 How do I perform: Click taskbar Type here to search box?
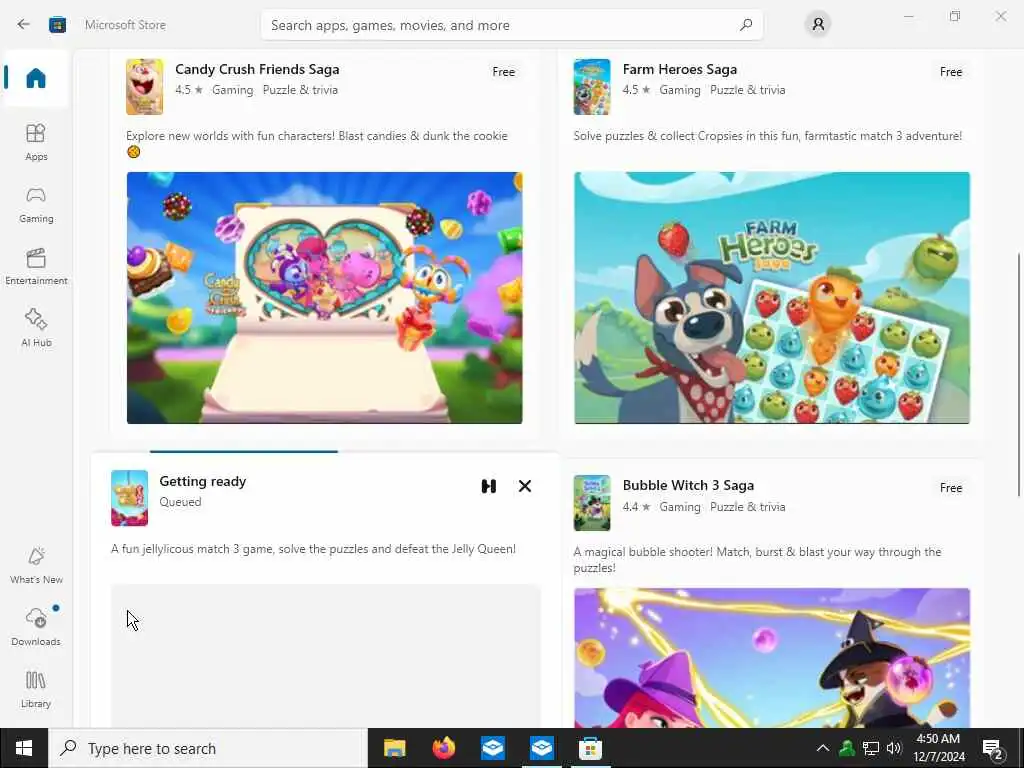click(x=209, y=748)
